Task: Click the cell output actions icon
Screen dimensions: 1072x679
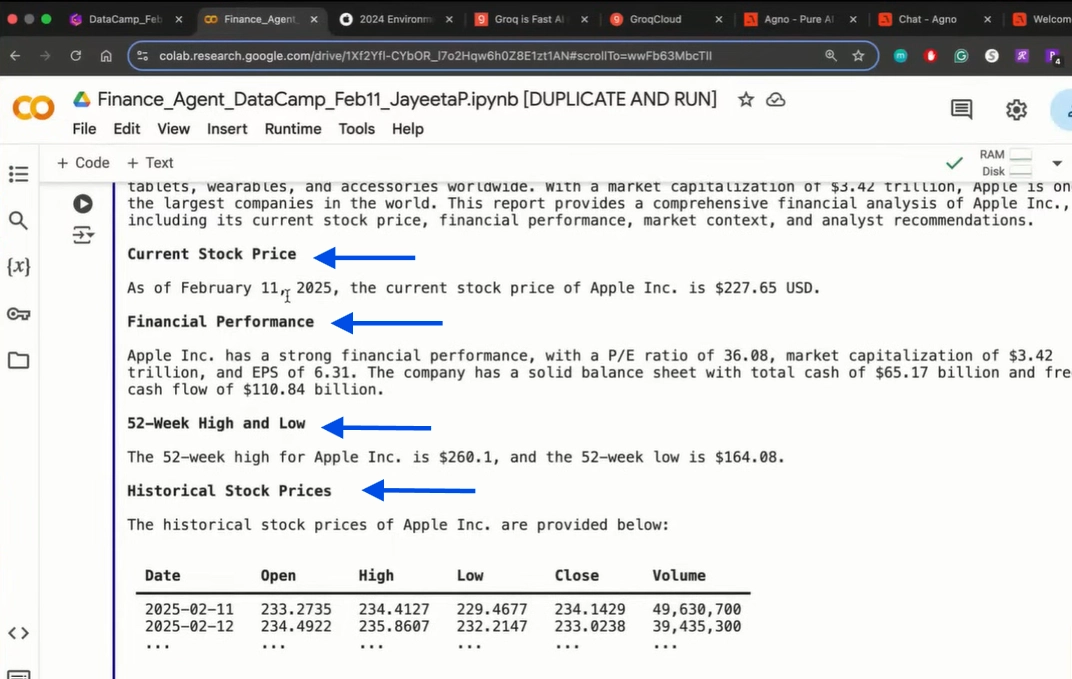Action: click(83, 235)
